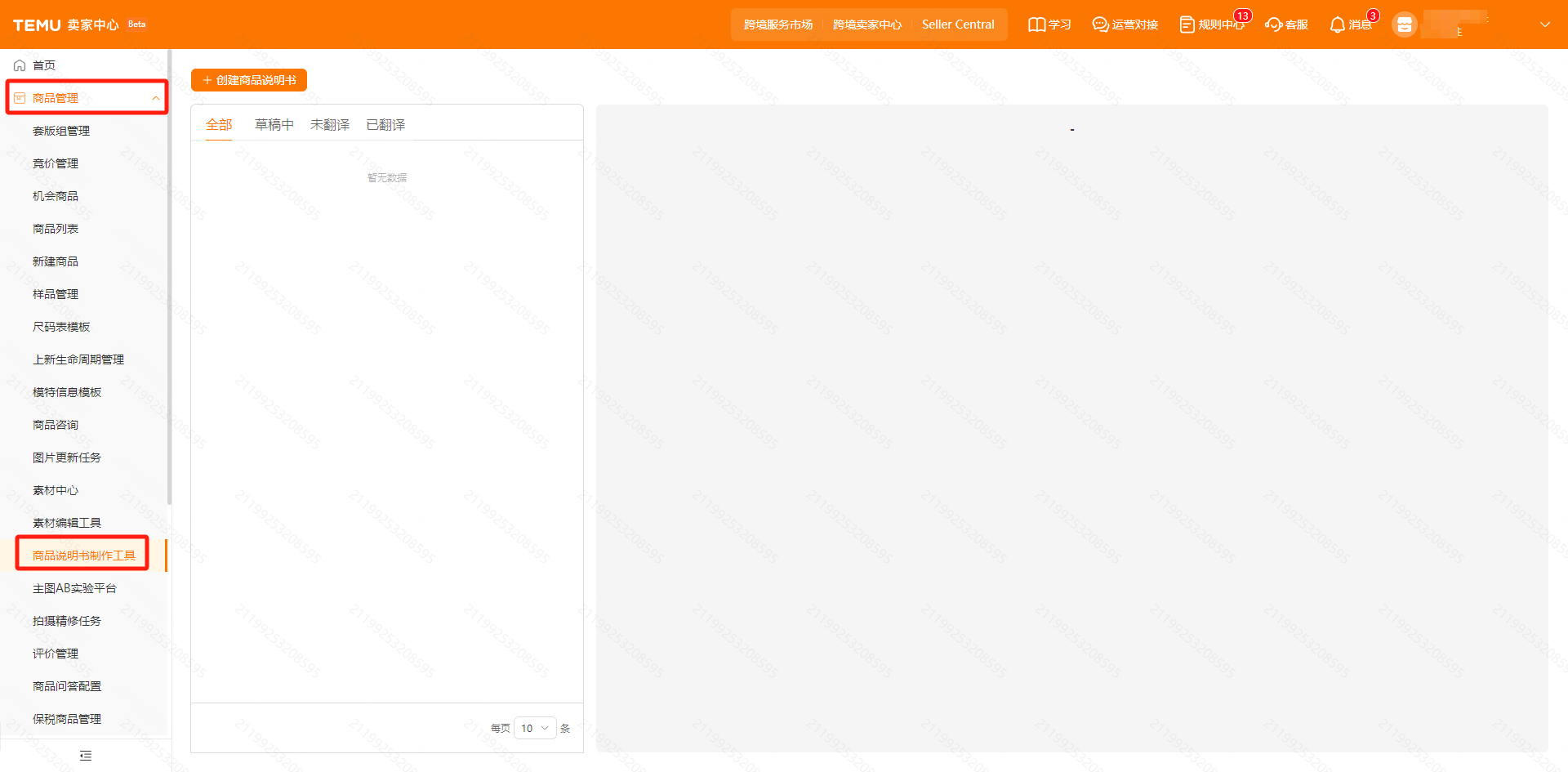Open the 规则中心 document icon
Viewport: 1568px width, 772px height.
pos(1187,25)
